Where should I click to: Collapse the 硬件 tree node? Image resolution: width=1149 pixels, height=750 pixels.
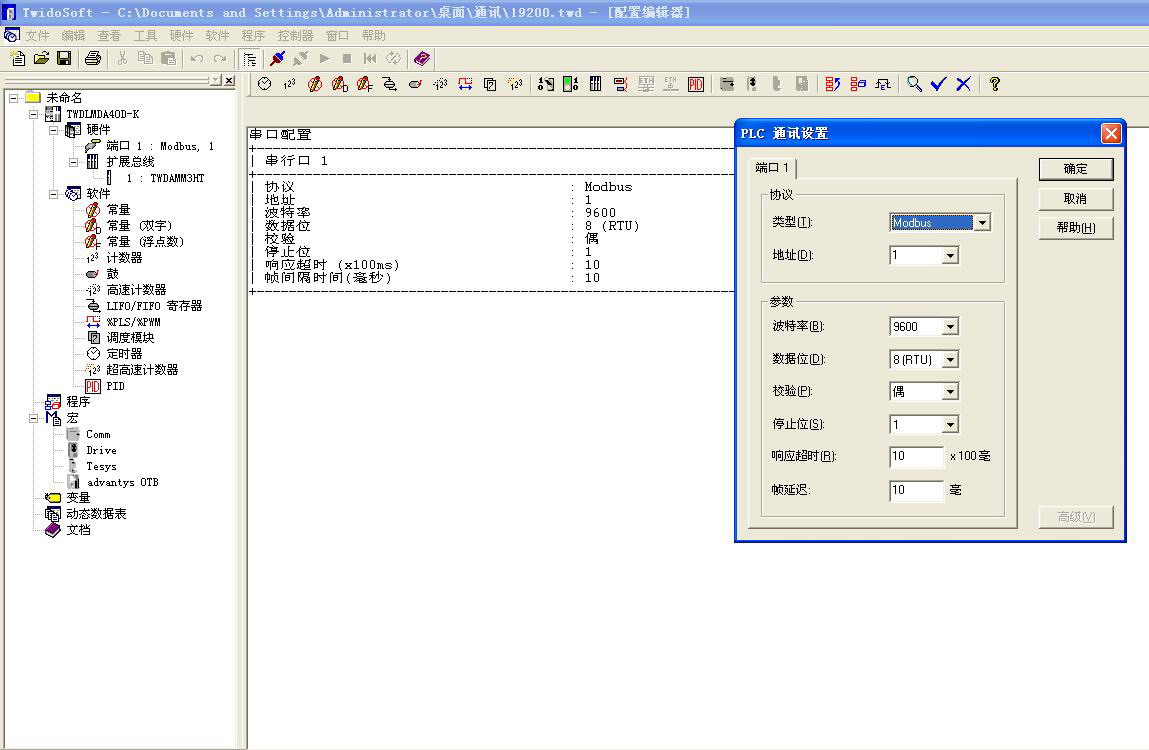coord(55,130)
